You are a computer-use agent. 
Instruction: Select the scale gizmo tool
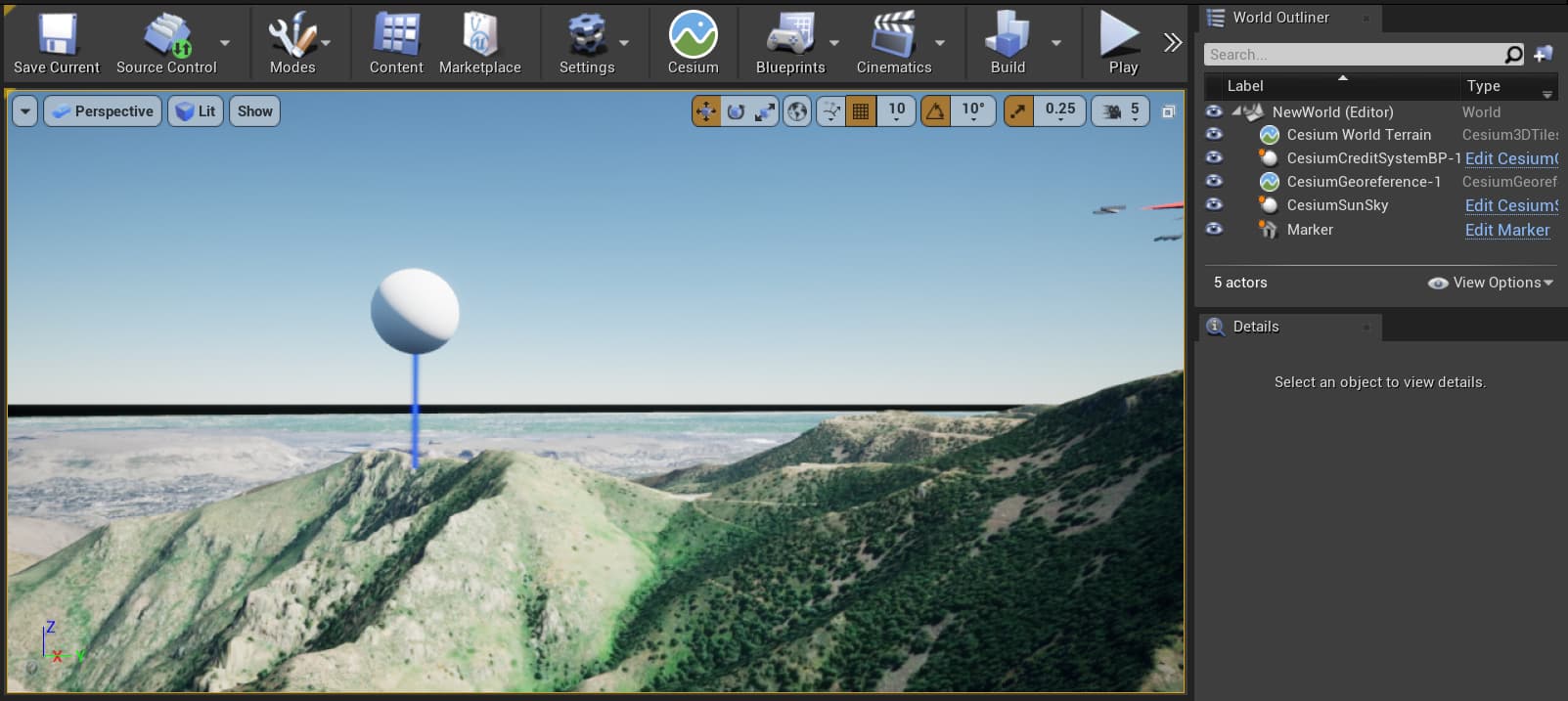[x=765, y=111]
